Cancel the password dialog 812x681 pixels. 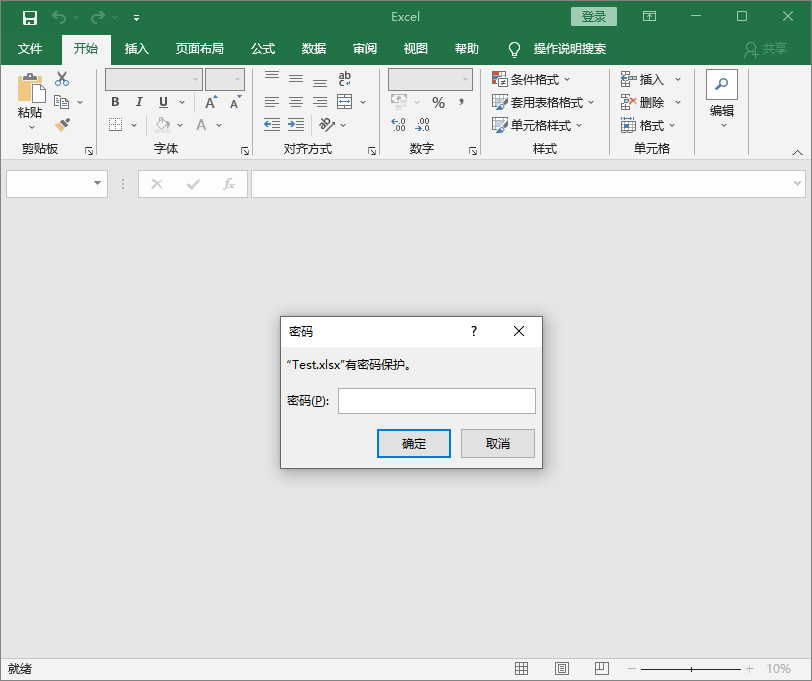point(497,443)
